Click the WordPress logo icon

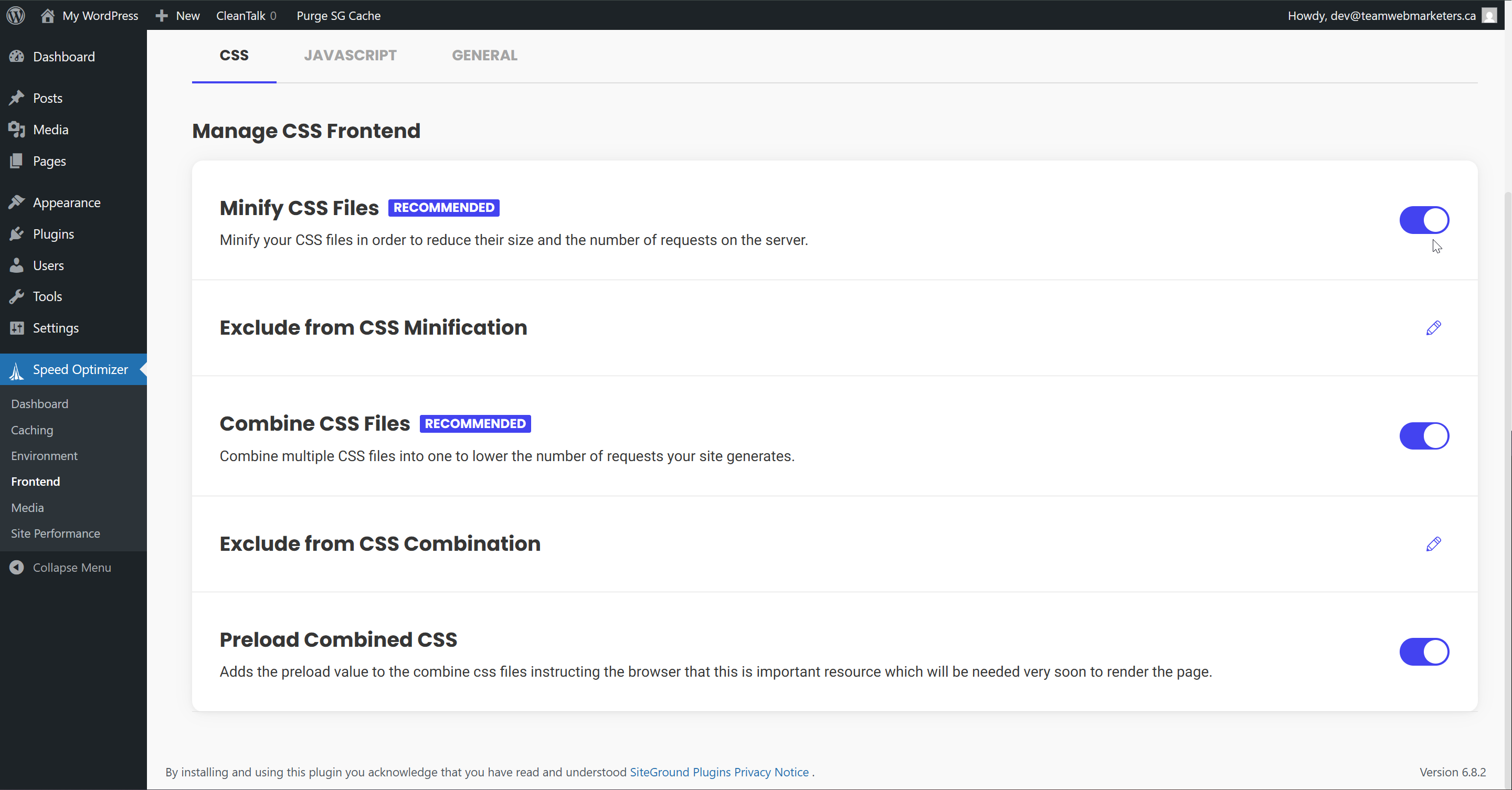click(x=16, y=15)
